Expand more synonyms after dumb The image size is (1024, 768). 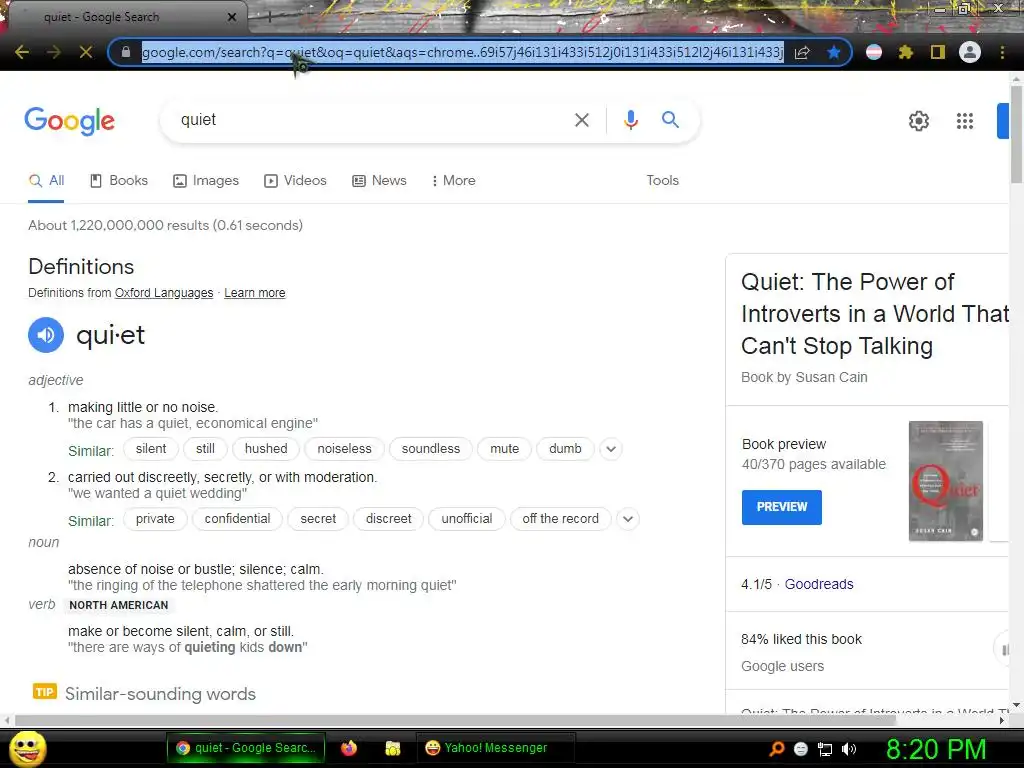(x=611, y=449)
